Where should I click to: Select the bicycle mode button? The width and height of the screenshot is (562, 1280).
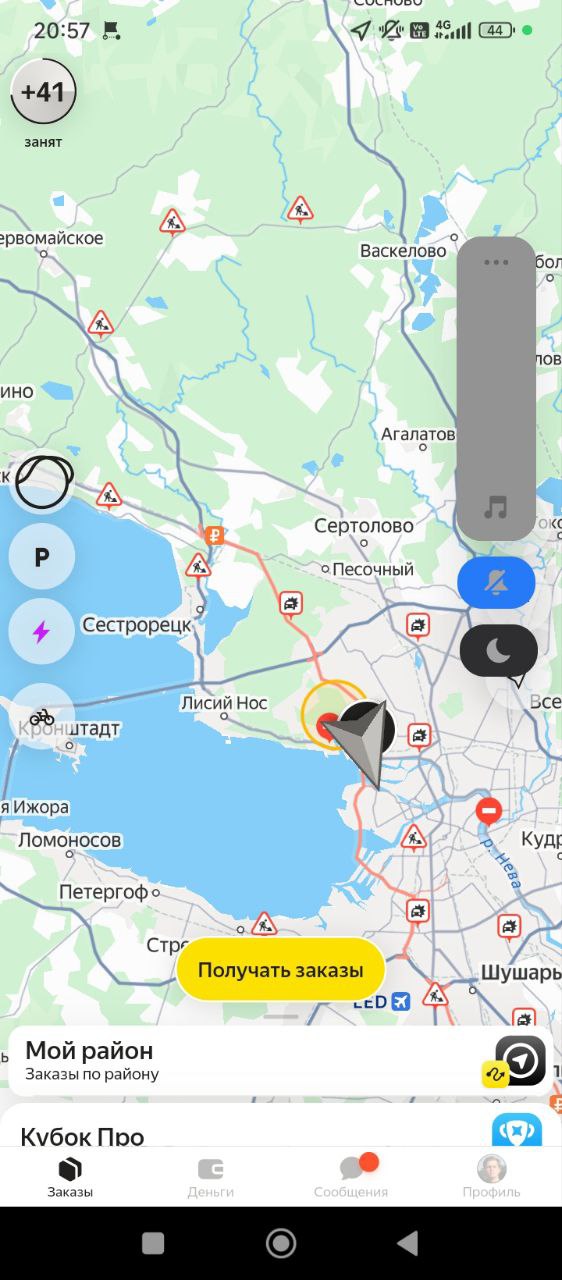(42, 716)
